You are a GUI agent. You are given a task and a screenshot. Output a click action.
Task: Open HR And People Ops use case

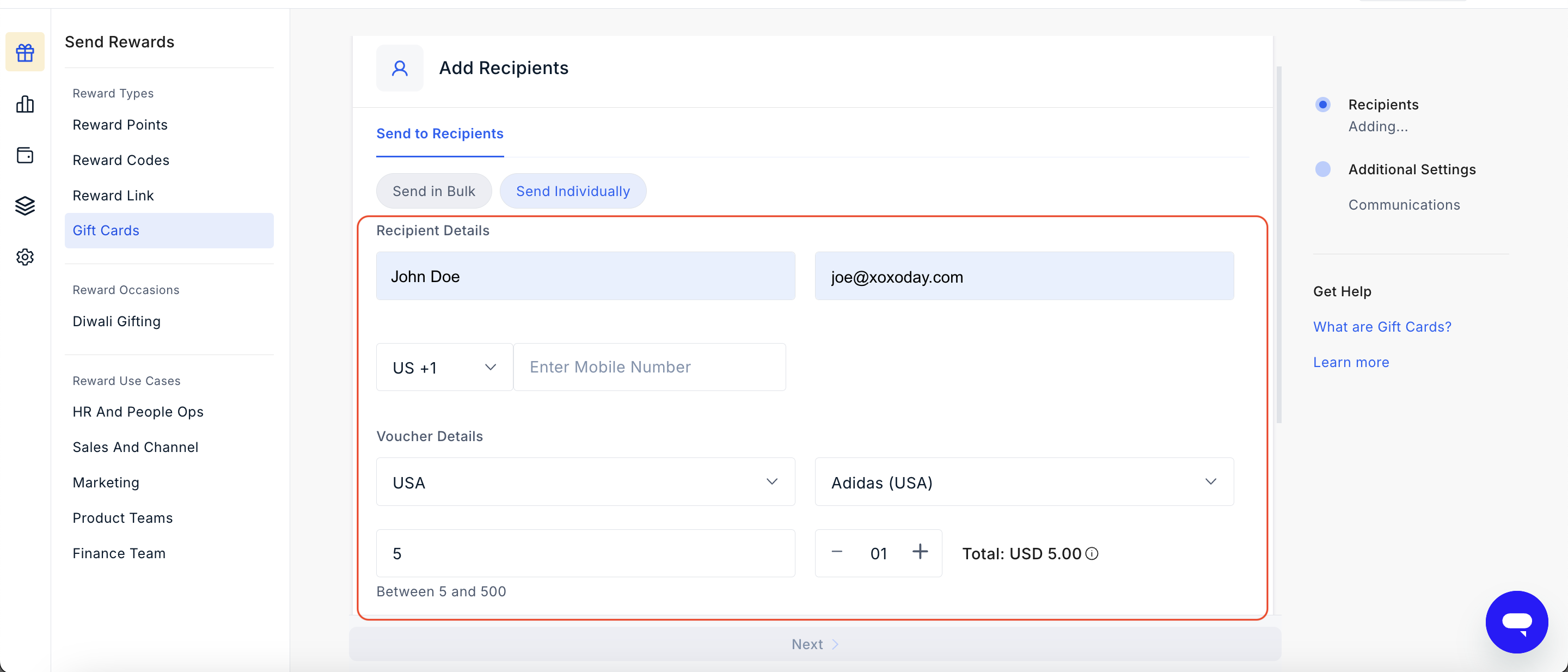tap(138, 412)
